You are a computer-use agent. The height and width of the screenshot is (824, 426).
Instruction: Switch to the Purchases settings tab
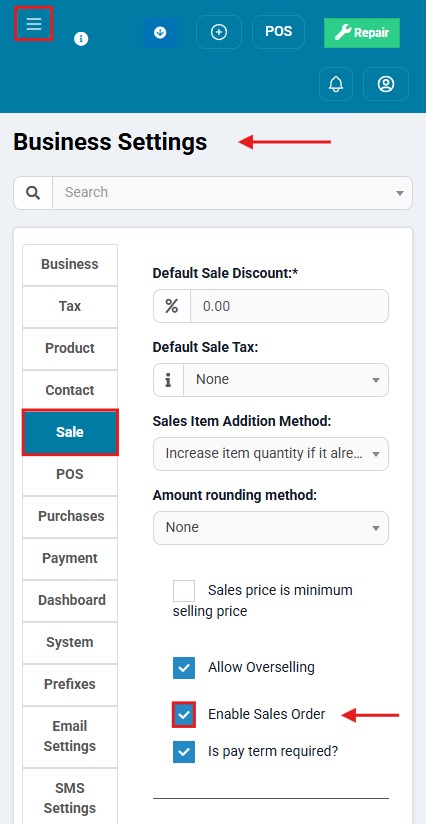(70, 517)
